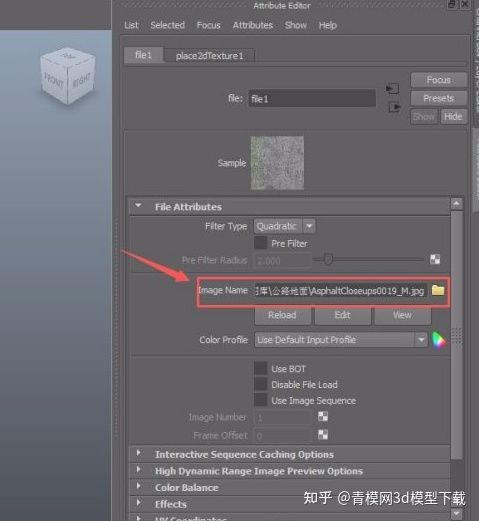Click the checker map icon beside Image Number
The width and height of the screenshot is (479, 521).
point(323,416)
